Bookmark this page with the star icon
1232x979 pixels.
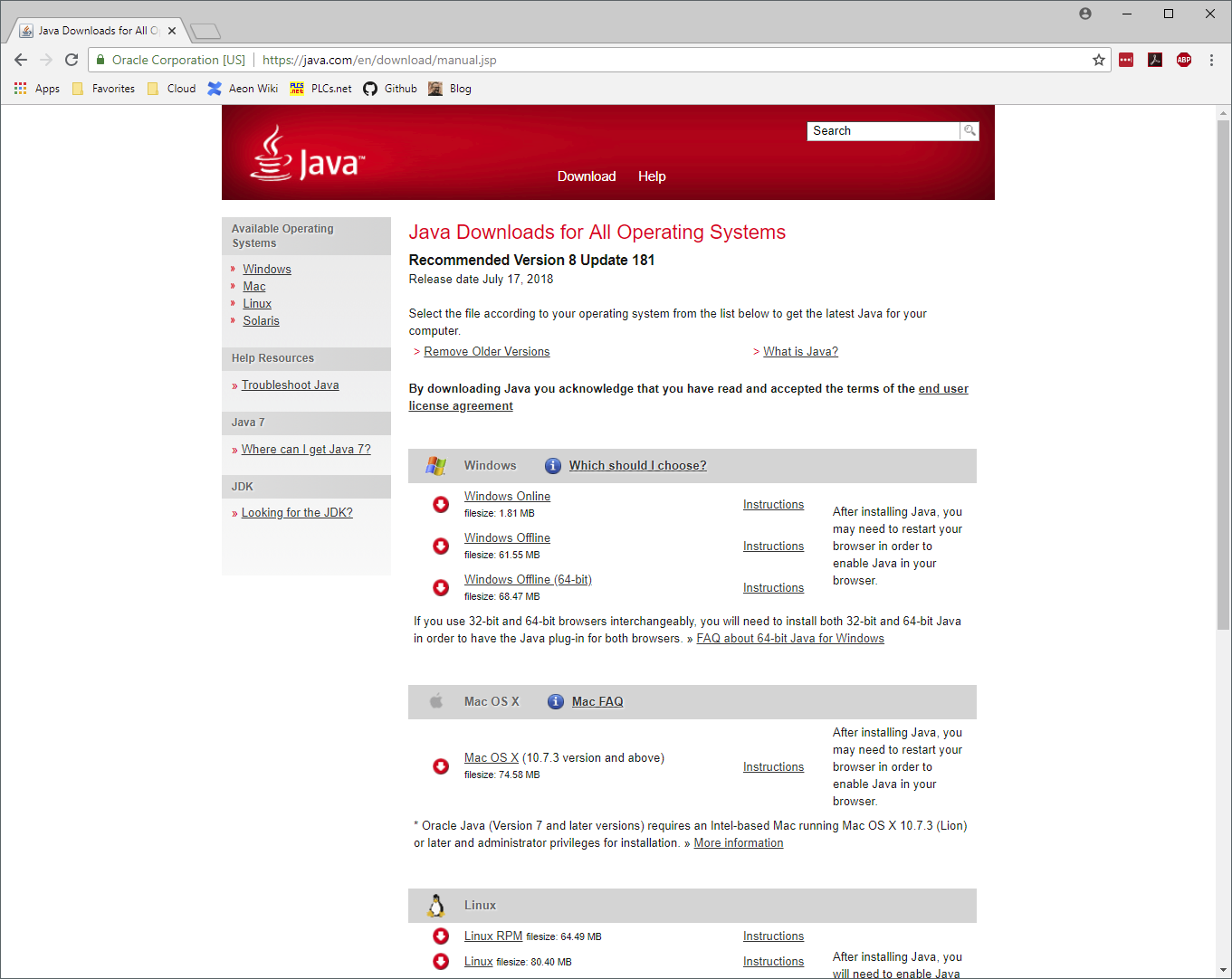(x=1099, y=60)
